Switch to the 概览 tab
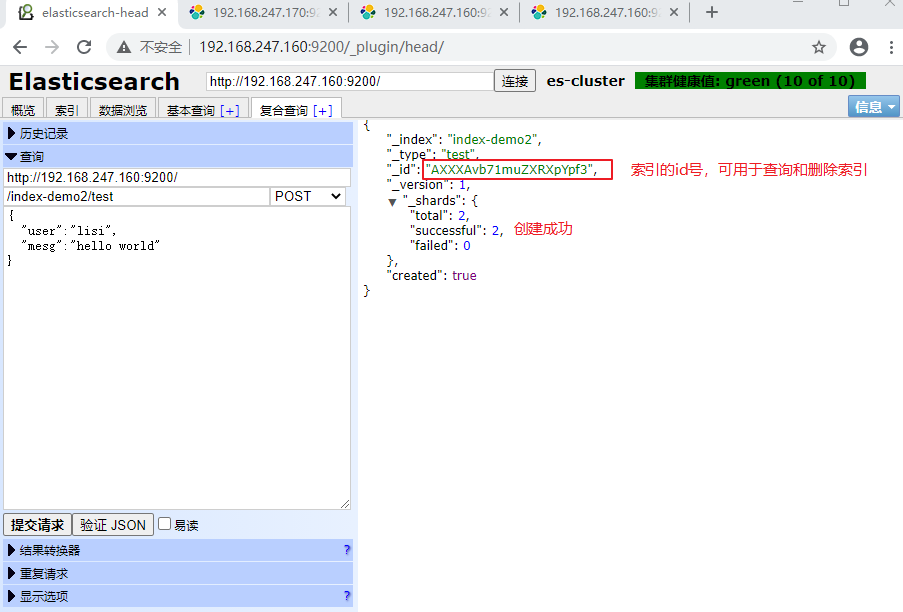The width and height of the screenshot is (903, 612). click(23, 110)
